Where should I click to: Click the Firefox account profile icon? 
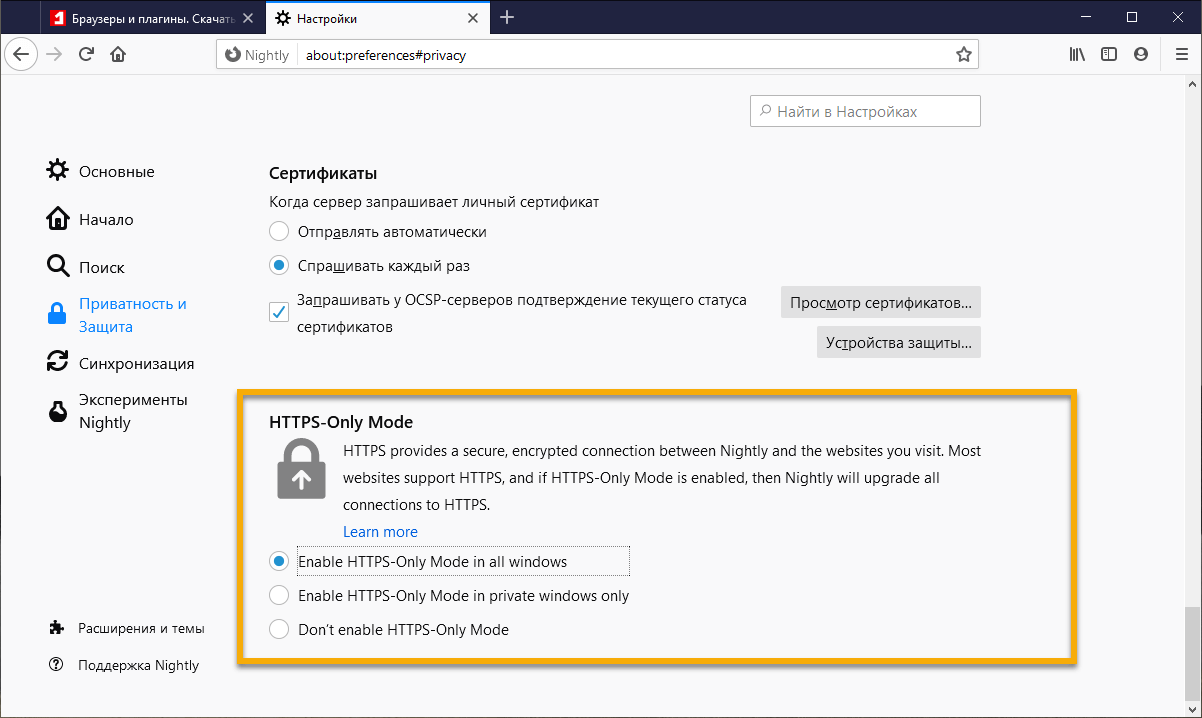tap(1141, 54)
